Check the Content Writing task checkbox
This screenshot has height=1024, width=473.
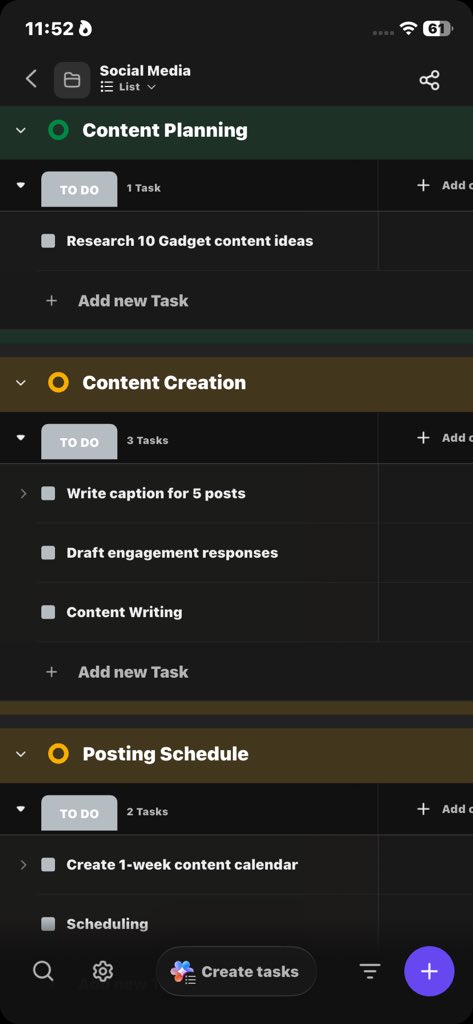(48, 612)
